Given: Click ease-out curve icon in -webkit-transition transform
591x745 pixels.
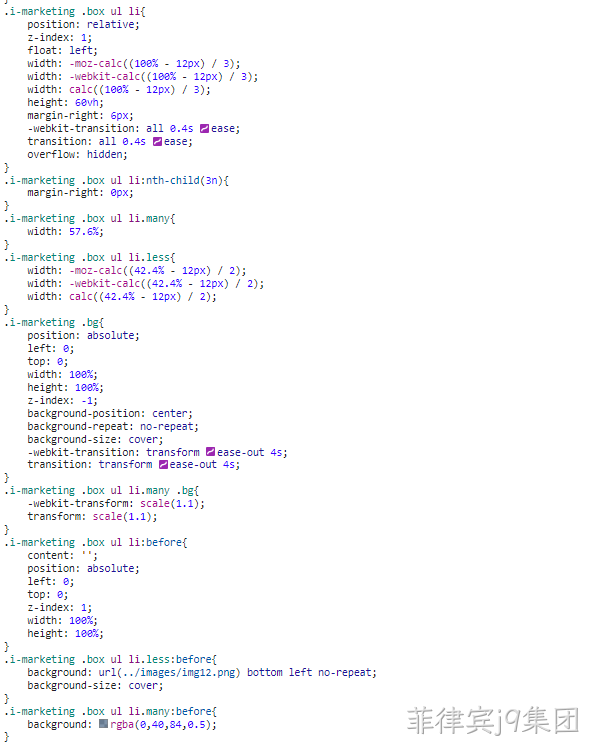Looking at the screenshot, I should (x=210, y=452).
